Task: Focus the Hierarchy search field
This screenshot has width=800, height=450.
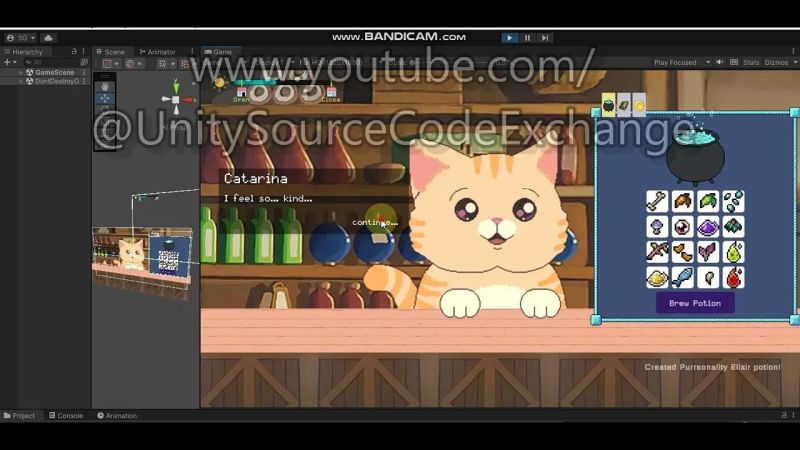Action: [x=51, y=62]
